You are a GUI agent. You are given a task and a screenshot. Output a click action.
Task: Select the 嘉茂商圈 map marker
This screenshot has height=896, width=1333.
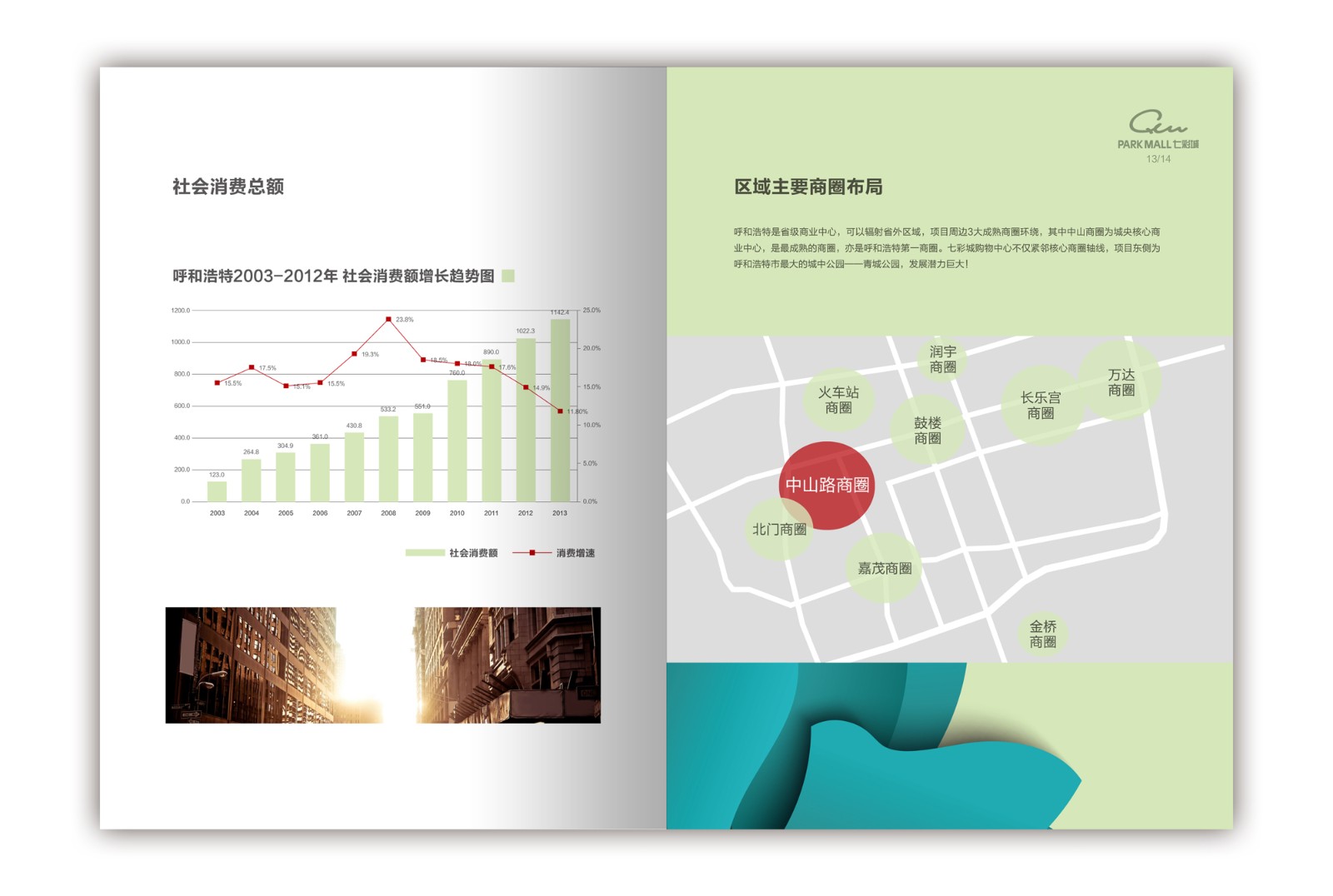pos(885,569)
